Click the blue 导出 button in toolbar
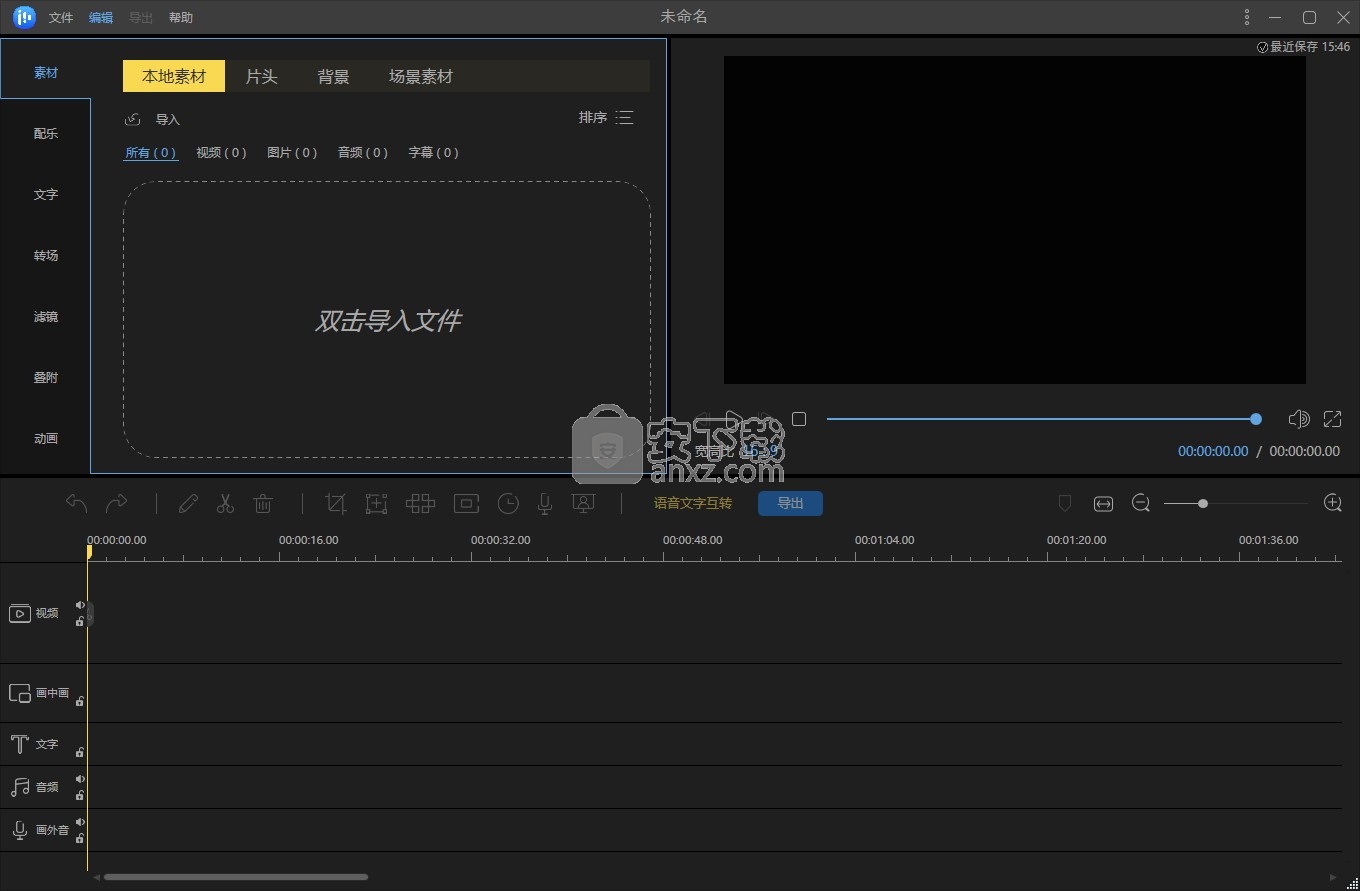Viewport: 1360px width, 891px height. click(790, 503)
